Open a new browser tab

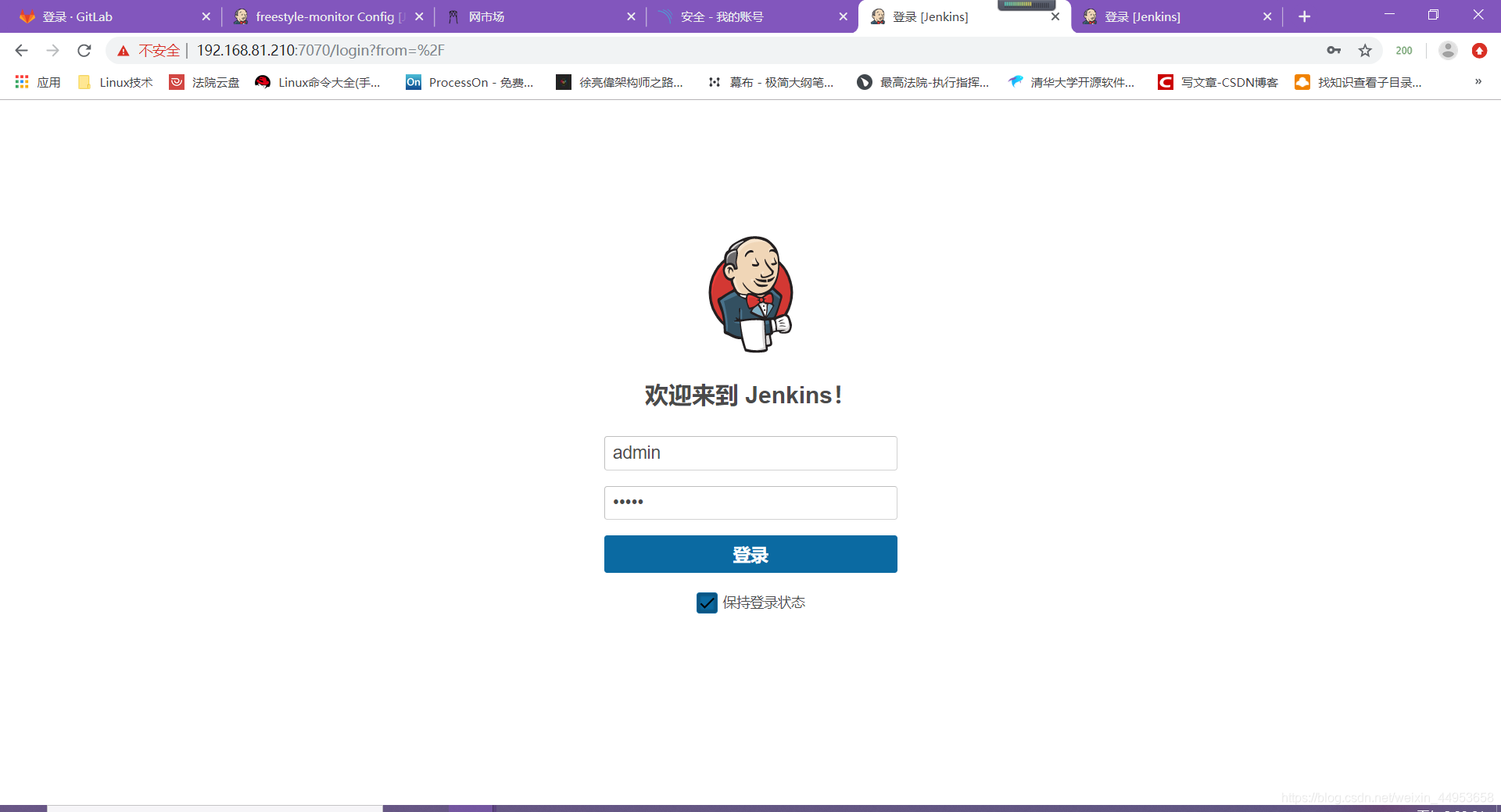coord(1304,16)
